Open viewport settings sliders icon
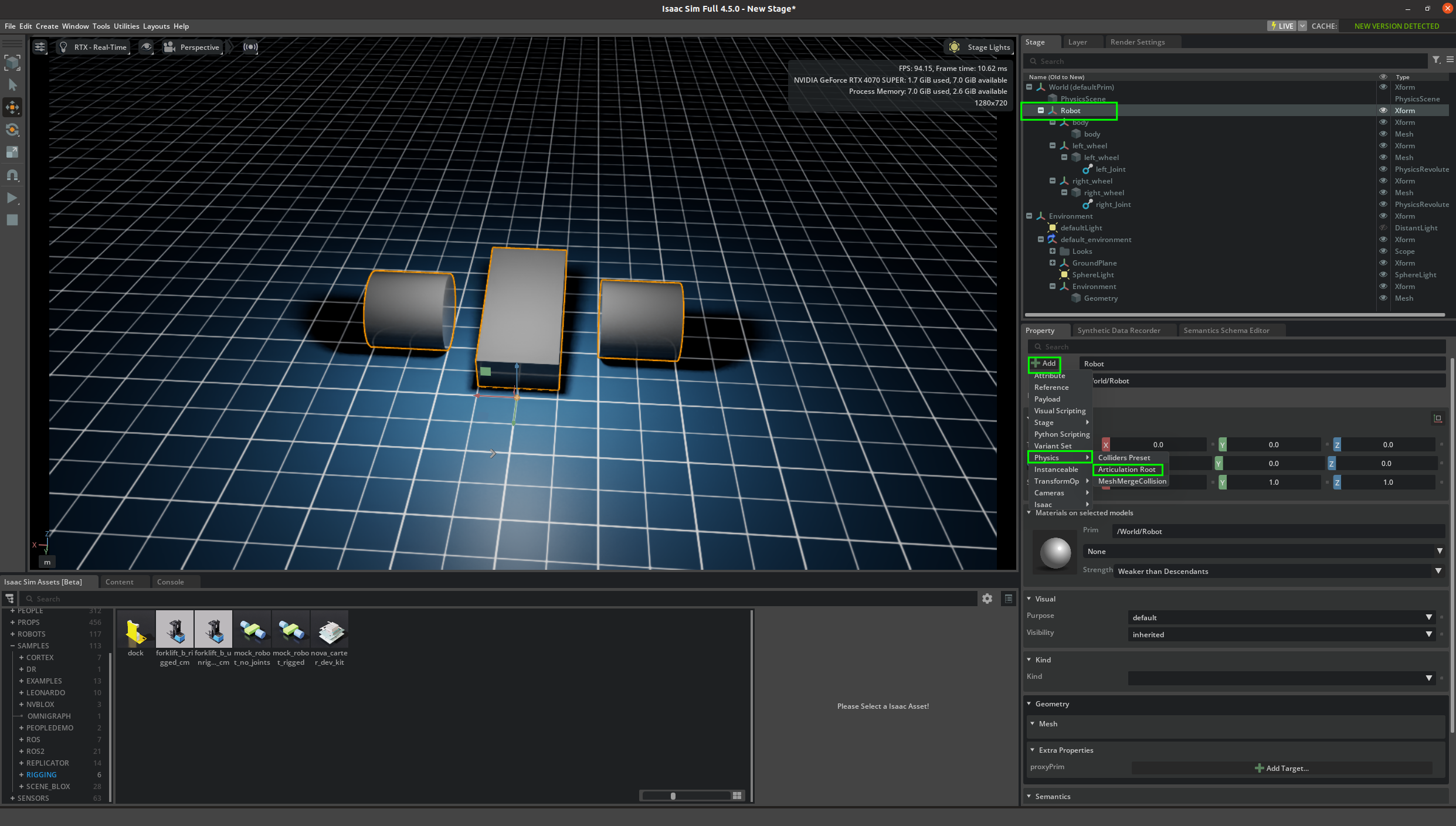The image size is (1456, 826). 40,47
